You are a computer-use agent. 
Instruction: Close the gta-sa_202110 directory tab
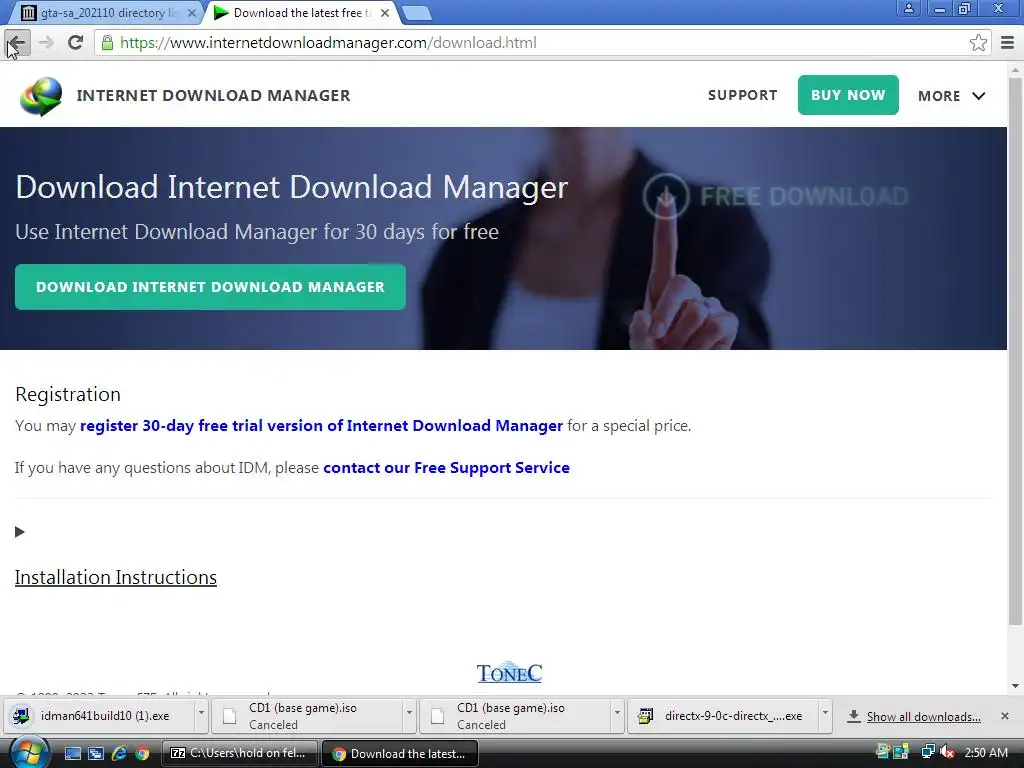point(191,12)
